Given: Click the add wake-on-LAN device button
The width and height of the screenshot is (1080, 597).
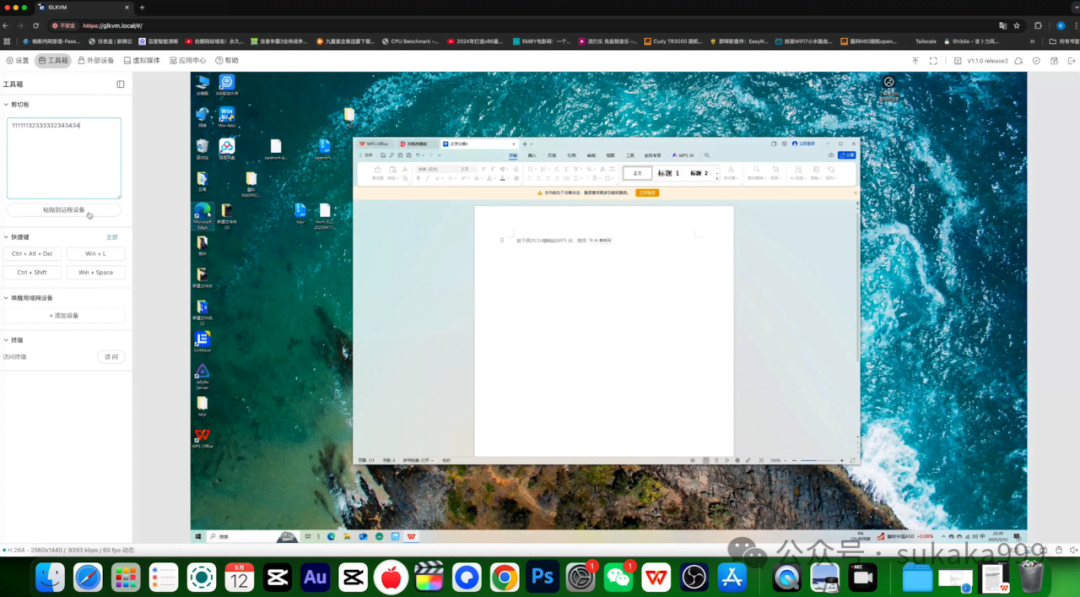Looking at the screenshot, I should (64, 315).
